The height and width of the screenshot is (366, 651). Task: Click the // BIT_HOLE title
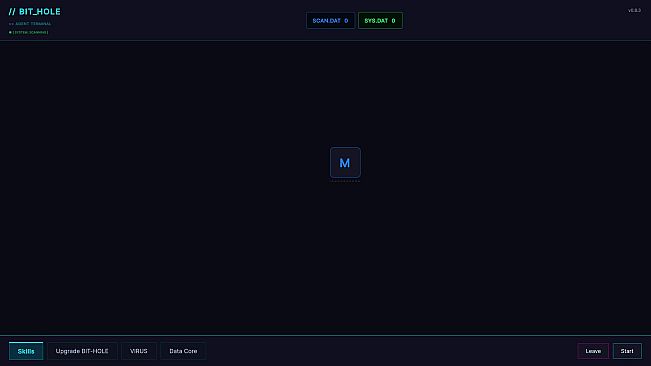point(34,12)
